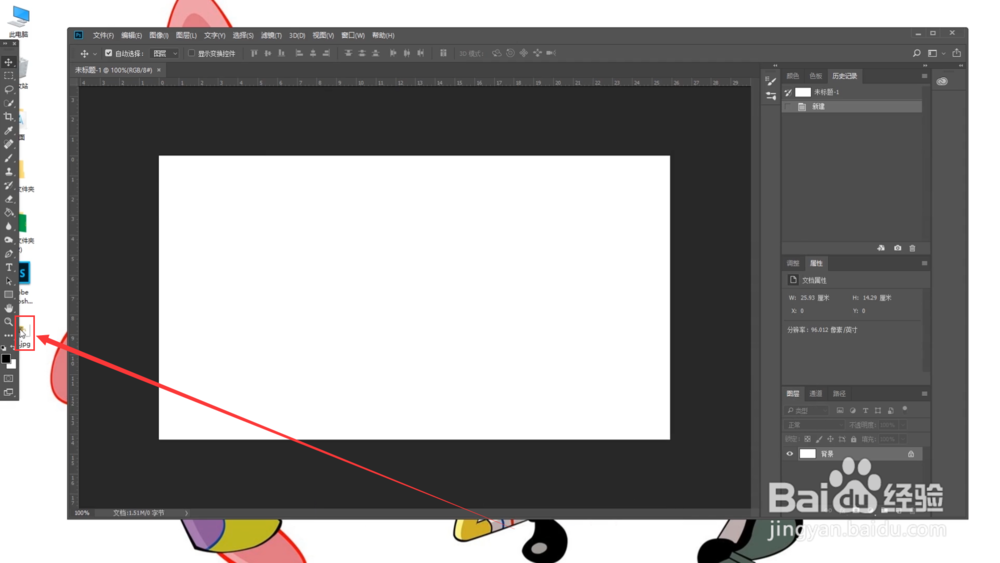Create new snapshot camera icon in History
Screen dimensions: 1000x563
tap(897, 248)
